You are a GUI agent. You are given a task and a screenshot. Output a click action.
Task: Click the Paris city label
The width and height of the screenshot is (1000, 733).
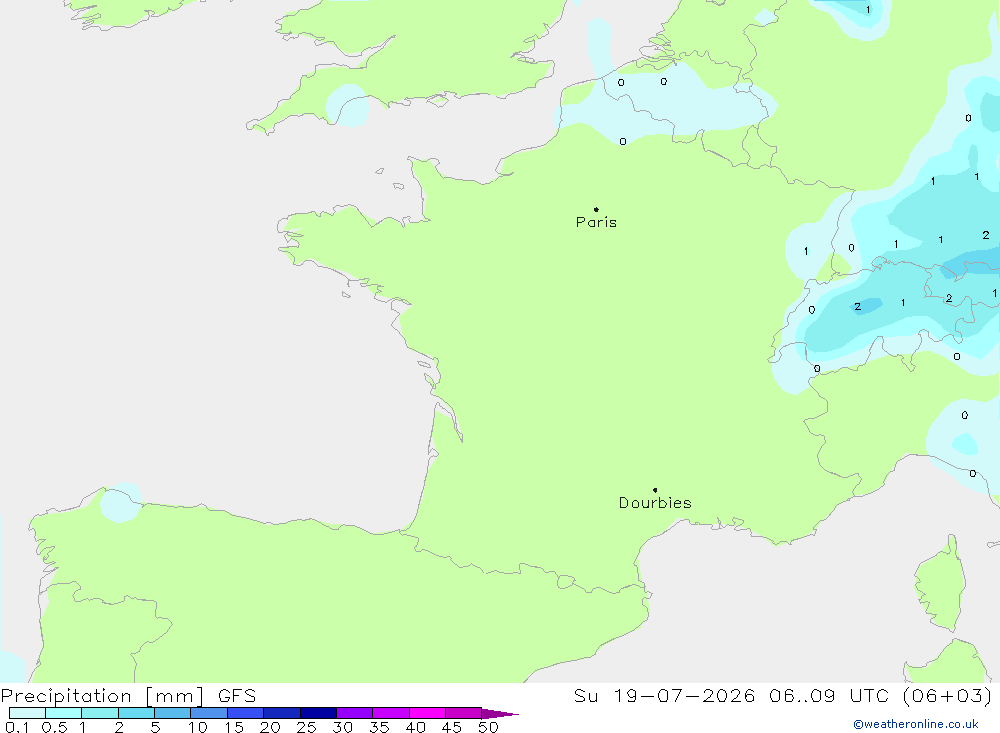click(x=596, y=222)
